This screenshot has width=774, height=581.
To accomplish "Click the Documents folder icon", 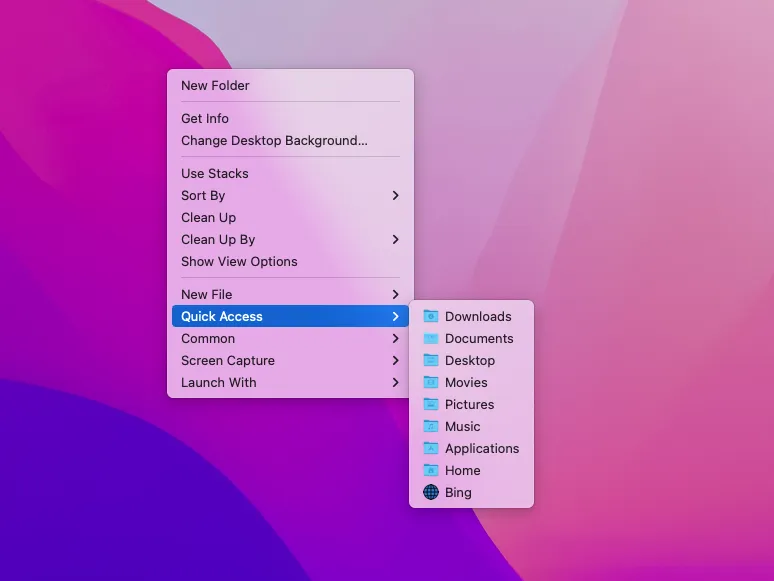I will (431, 338).
